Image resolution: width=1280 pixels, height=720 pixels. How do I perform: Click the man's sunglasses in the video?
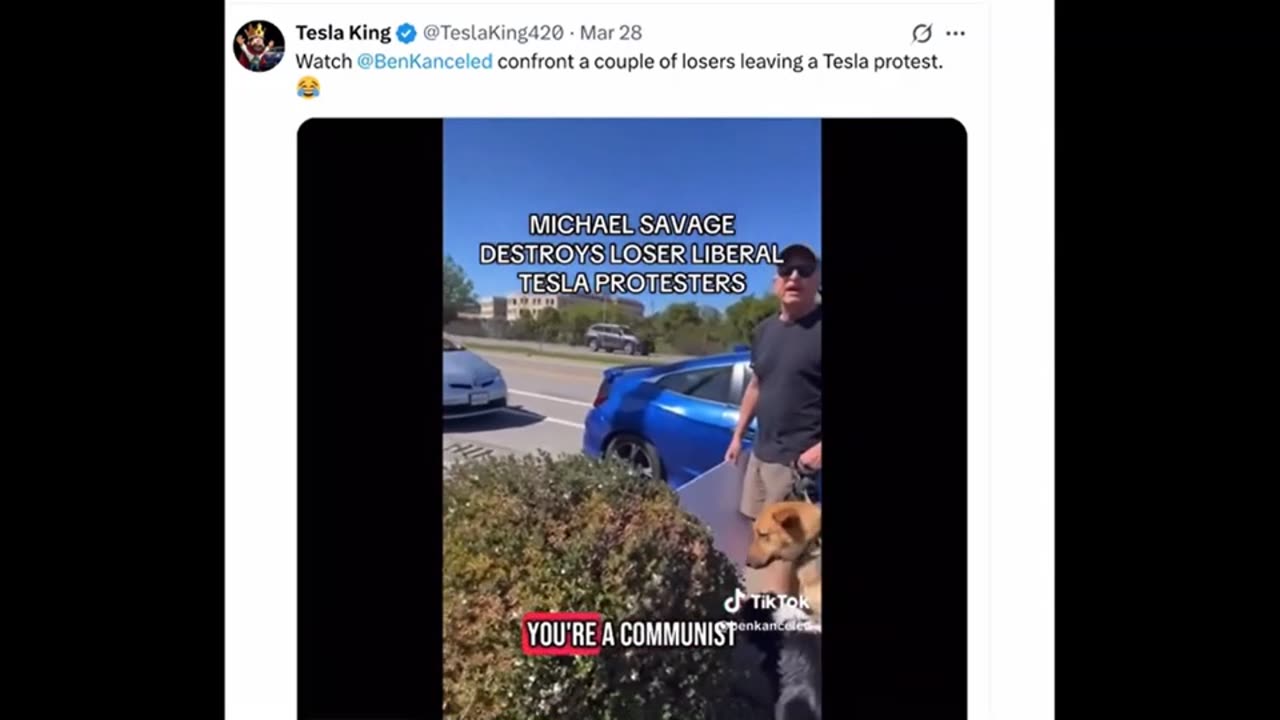click(x=797, y=270)
